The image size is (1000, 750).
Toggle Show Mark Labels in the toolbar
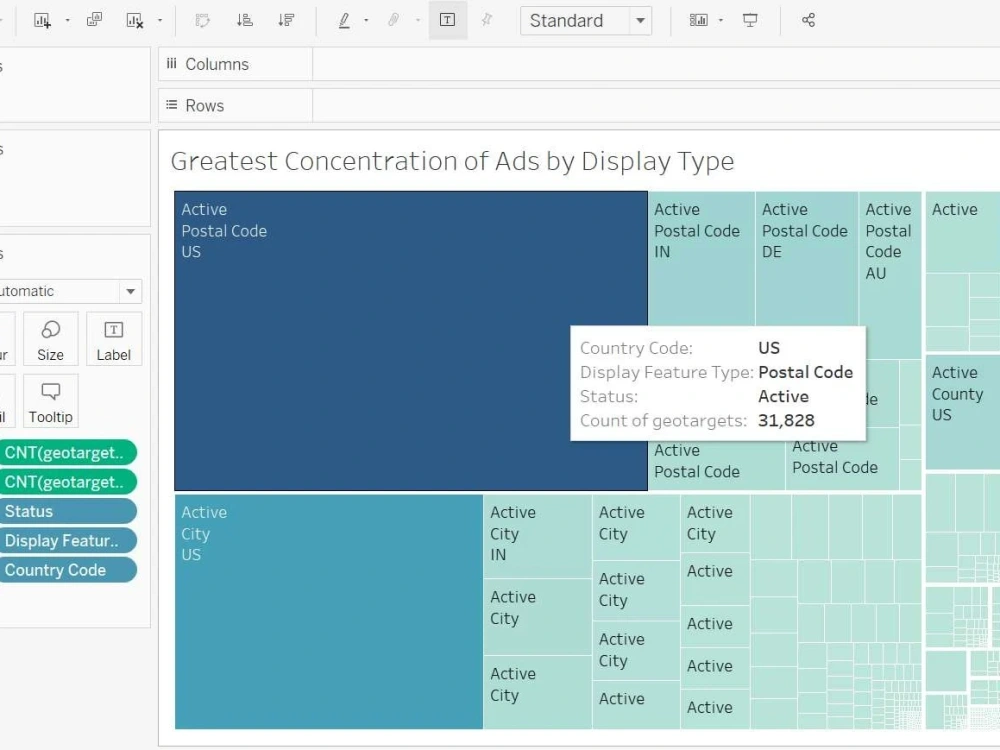click(447, 20)
